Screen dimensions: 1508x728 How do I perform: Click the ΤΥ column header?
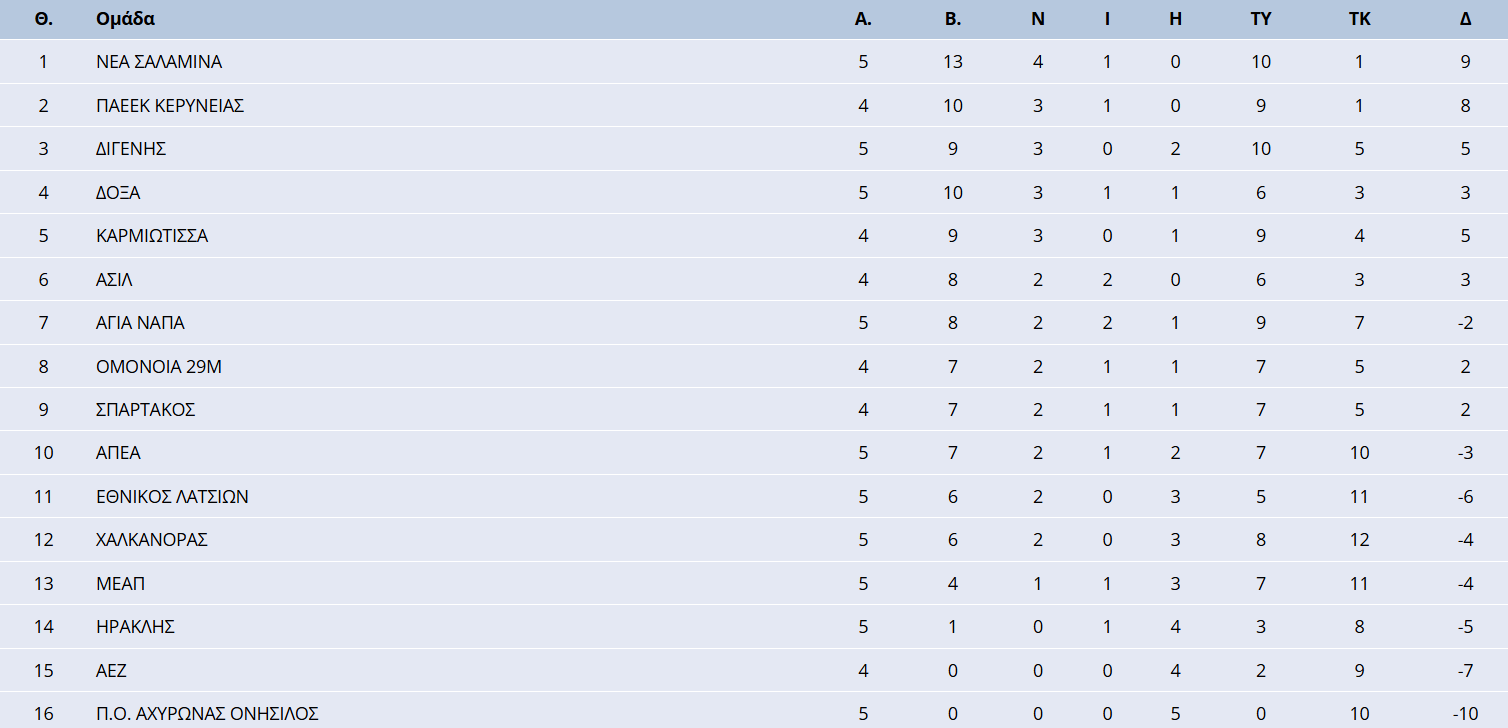pyautogui.click(x=1260, y=19)
